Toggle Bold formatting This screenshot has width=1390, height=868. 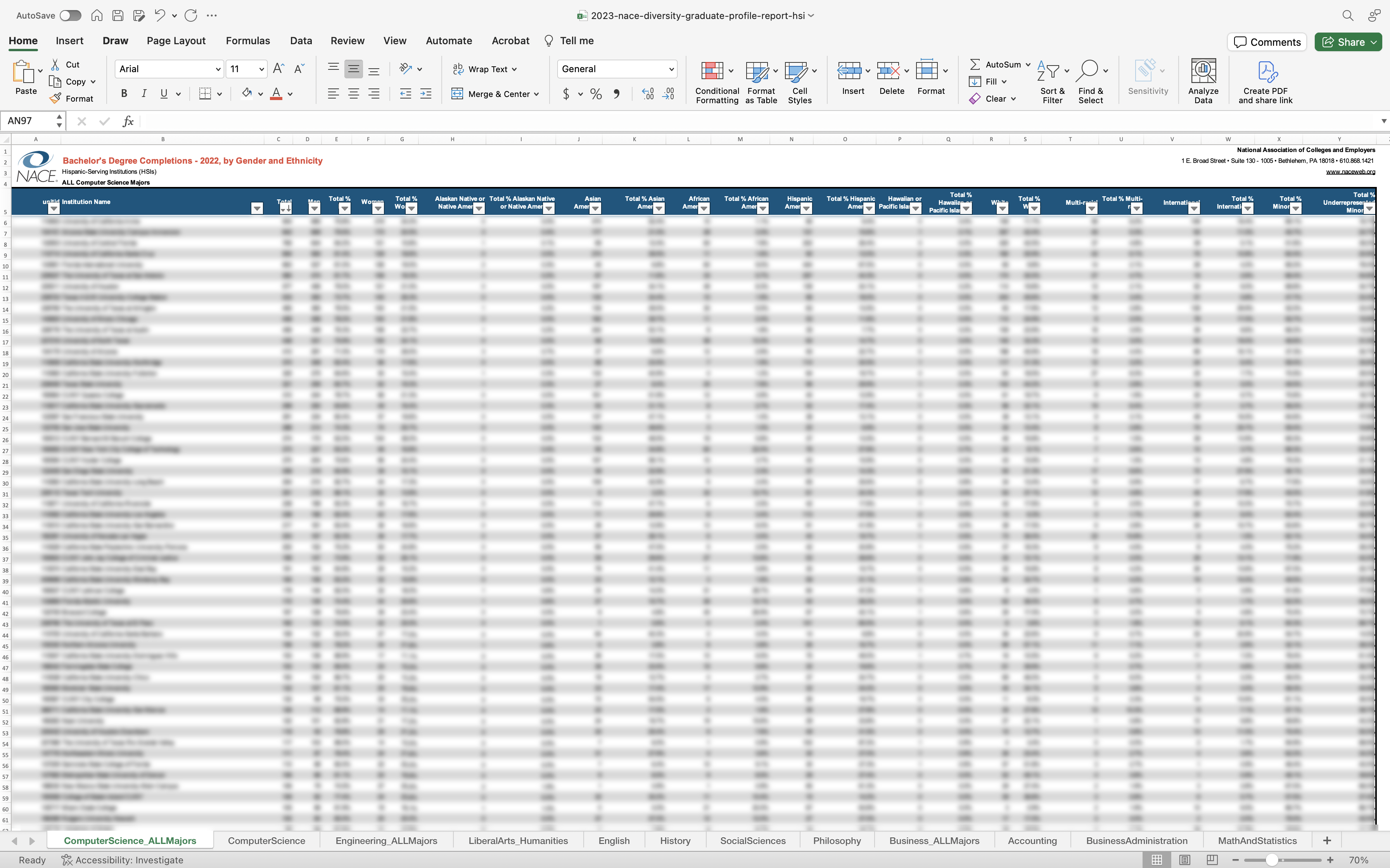124,93
